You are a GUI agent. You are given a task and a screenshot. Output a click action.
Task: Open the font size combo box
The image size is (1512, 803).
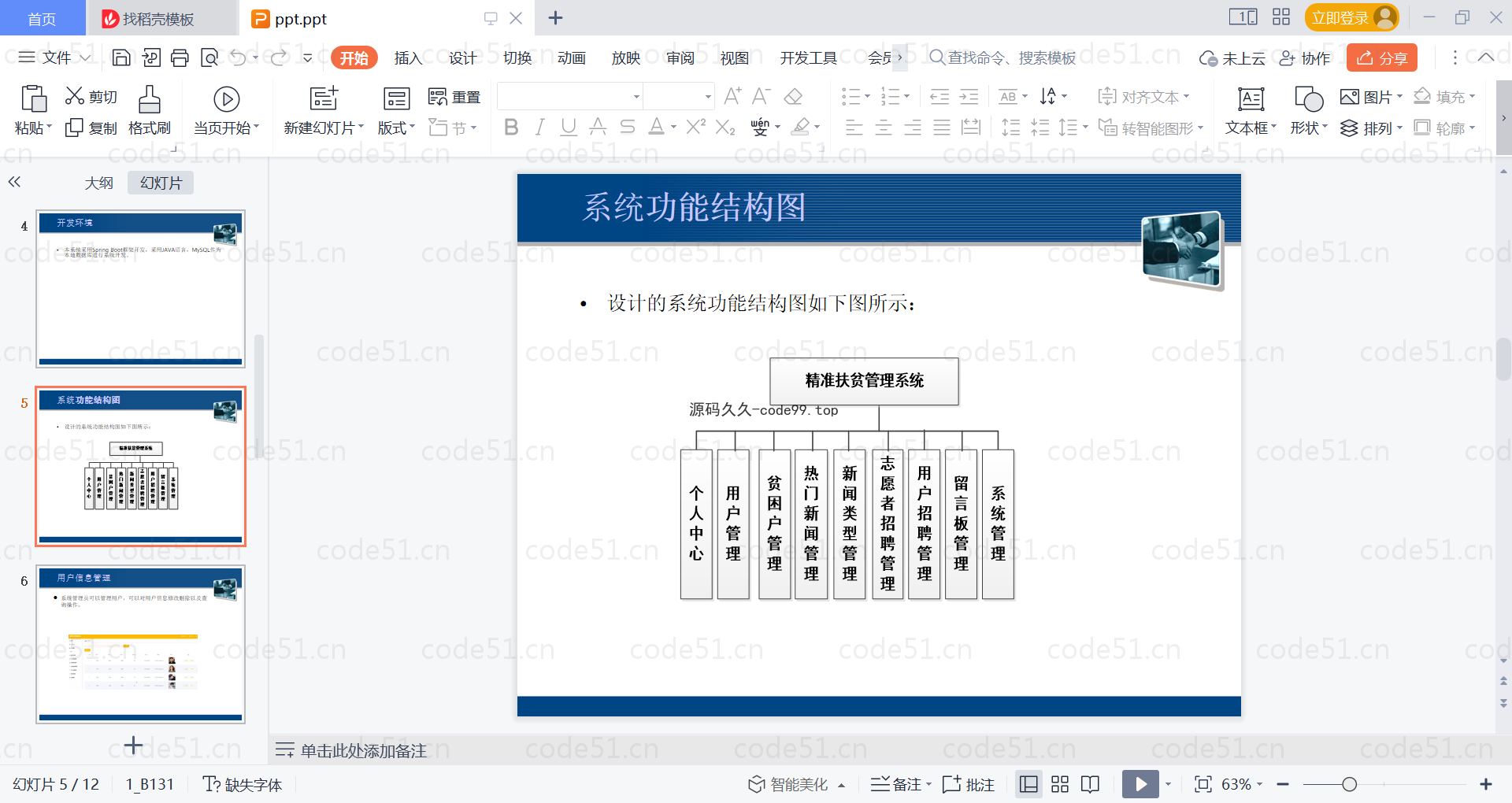(x=680, y=96)
